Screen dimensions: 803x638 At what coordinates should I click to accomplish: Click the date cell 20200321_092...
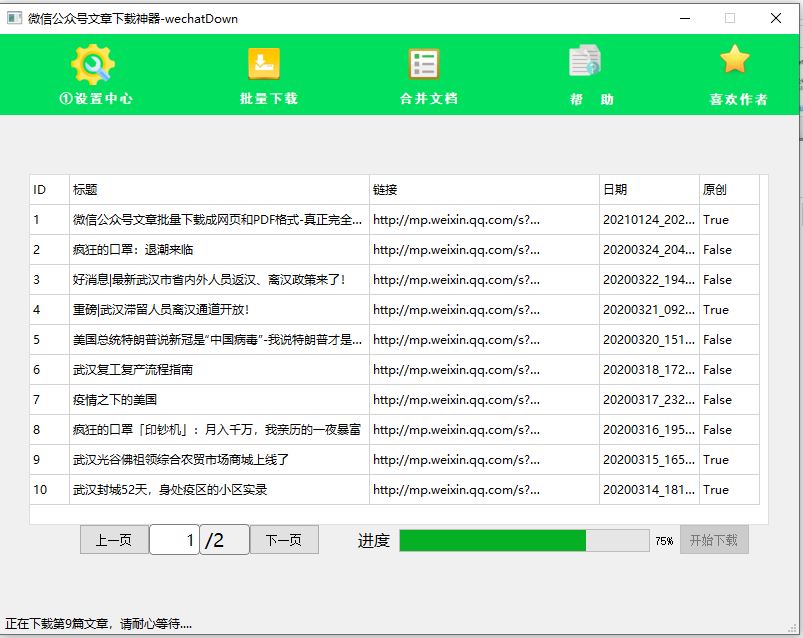649,310
